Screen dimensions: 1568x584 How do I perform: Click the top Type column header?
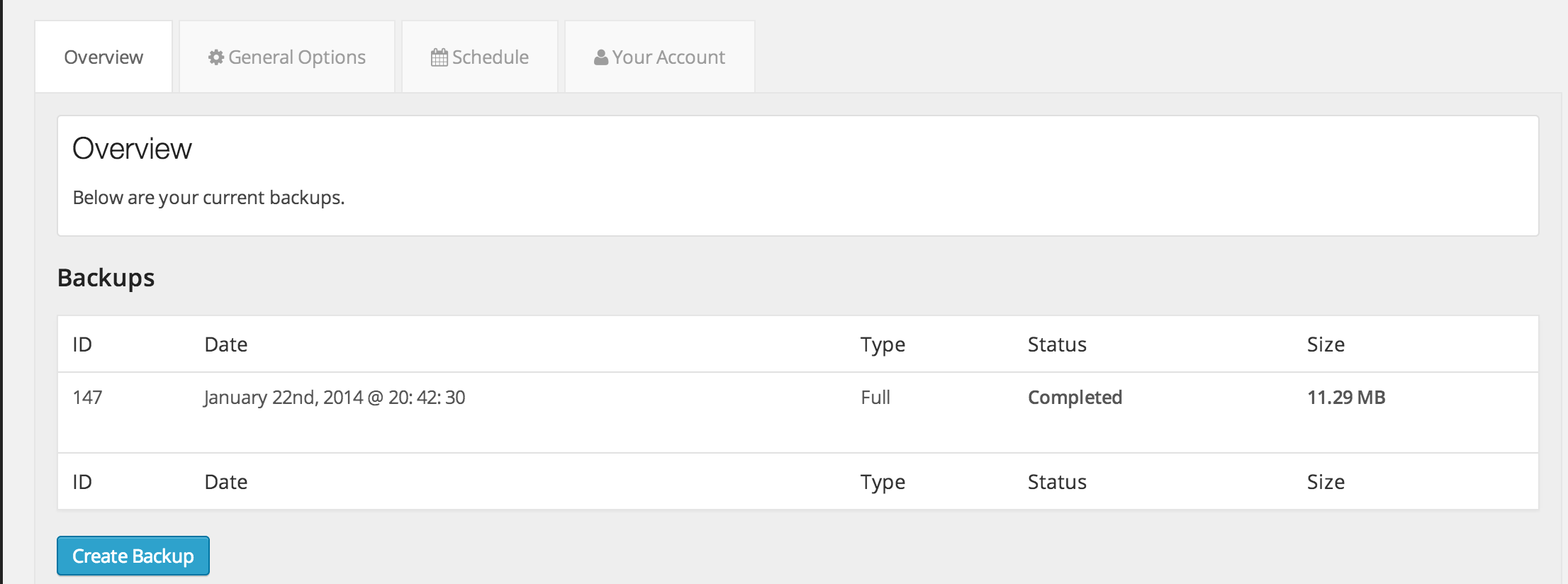tap(883, 345)
